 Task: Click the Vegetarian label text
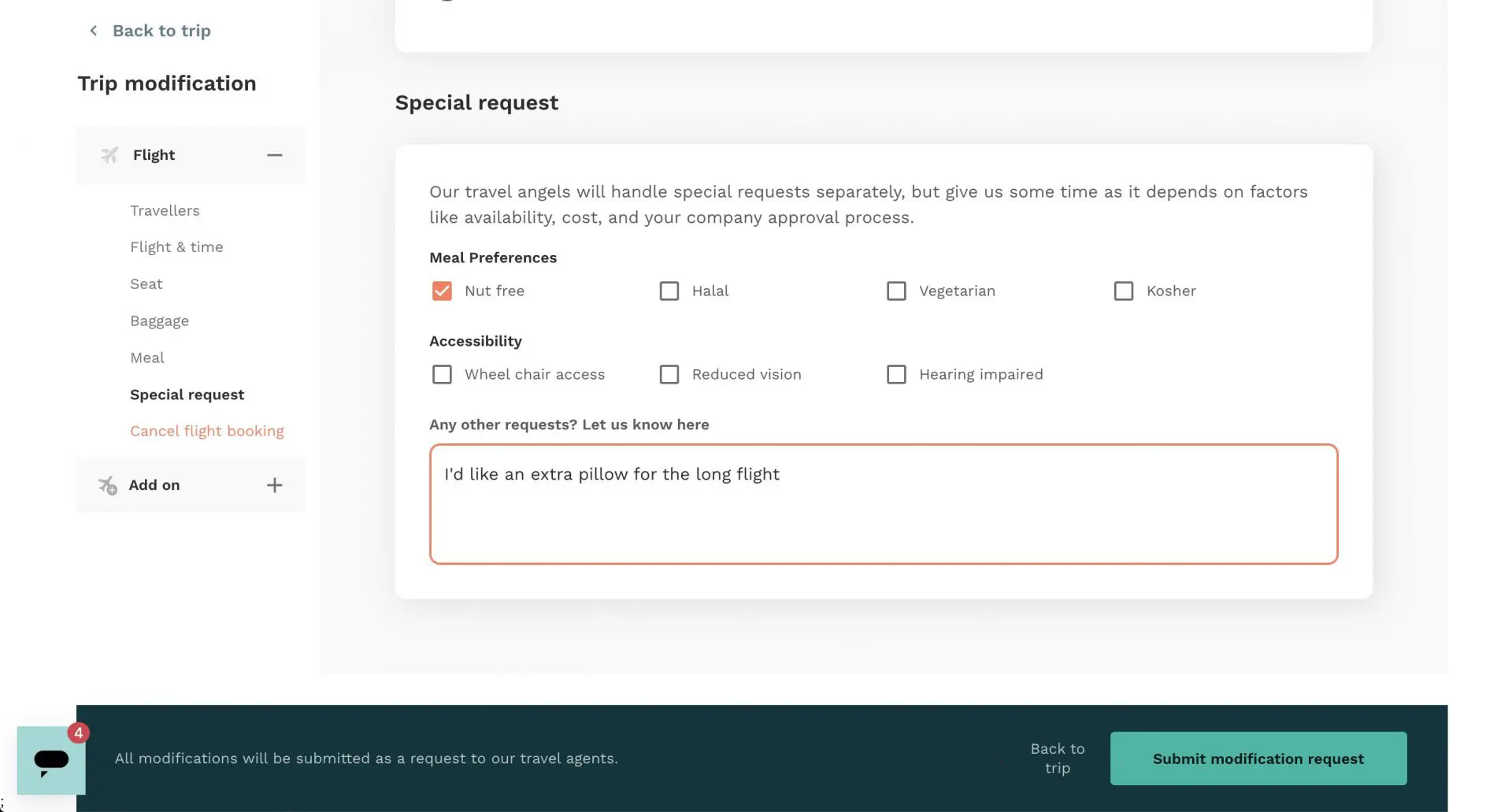point(957,291)
